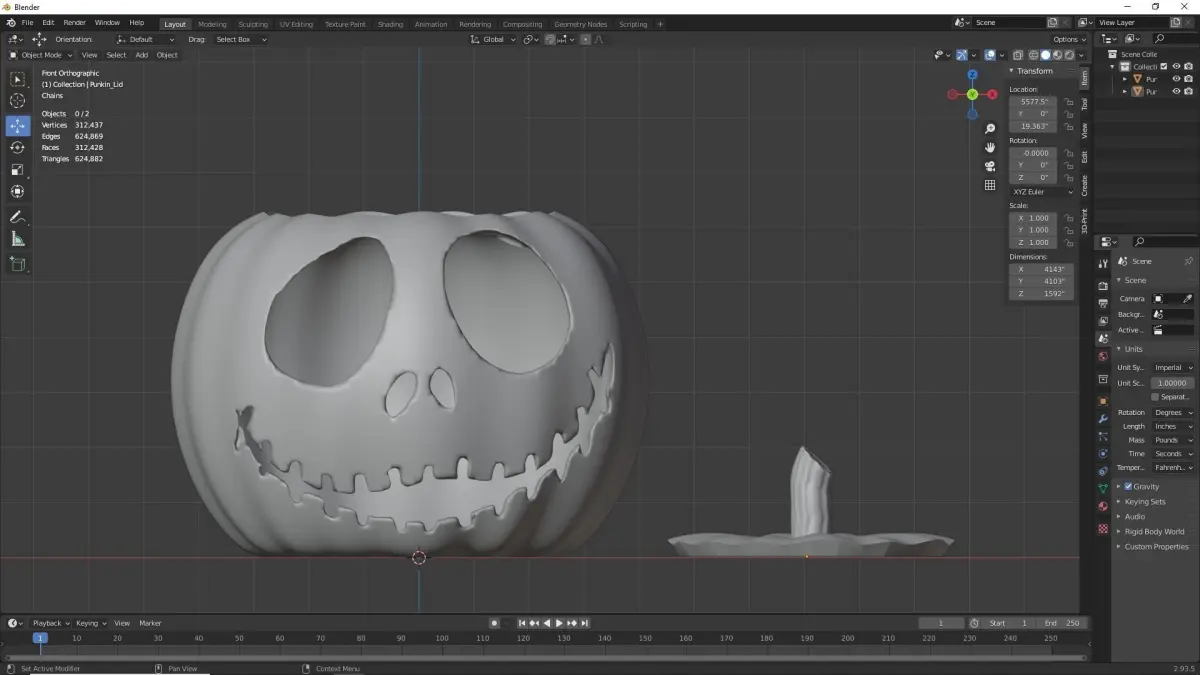The image size is (1200, 675).
Task: Click the timeline End frame field
Action: pyautogui.click(x=1061, y=623)
